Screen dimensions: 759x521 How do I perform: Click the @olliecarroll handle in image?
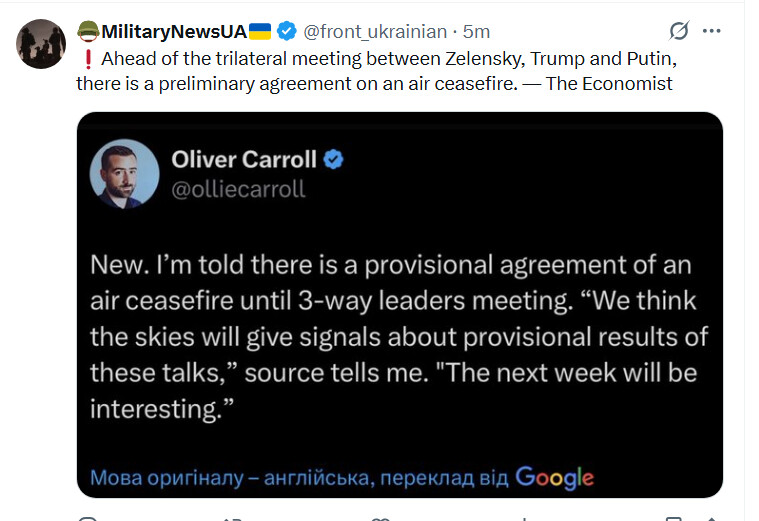(x=238, y=189)
